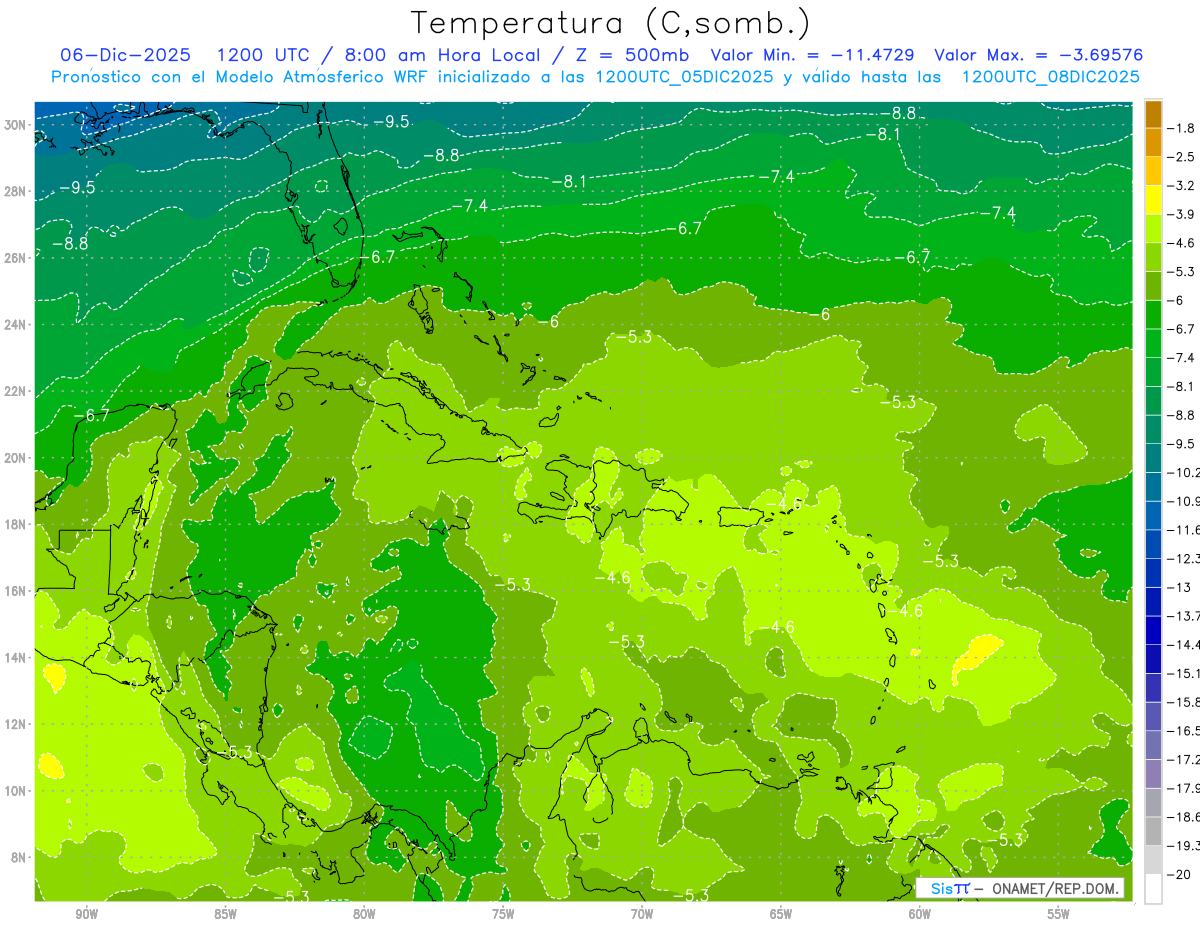Click the "30N" latitude axis label
Viewport: 1200px width, 927px height.
point(14,125)
